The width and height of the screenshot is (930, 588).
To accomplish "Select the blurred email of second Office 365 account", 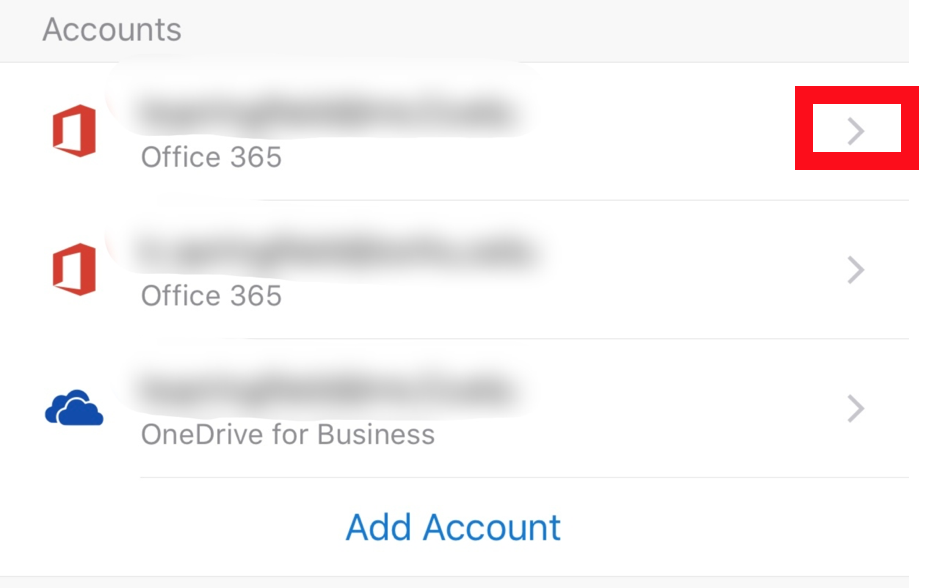I will click(335, 252).
